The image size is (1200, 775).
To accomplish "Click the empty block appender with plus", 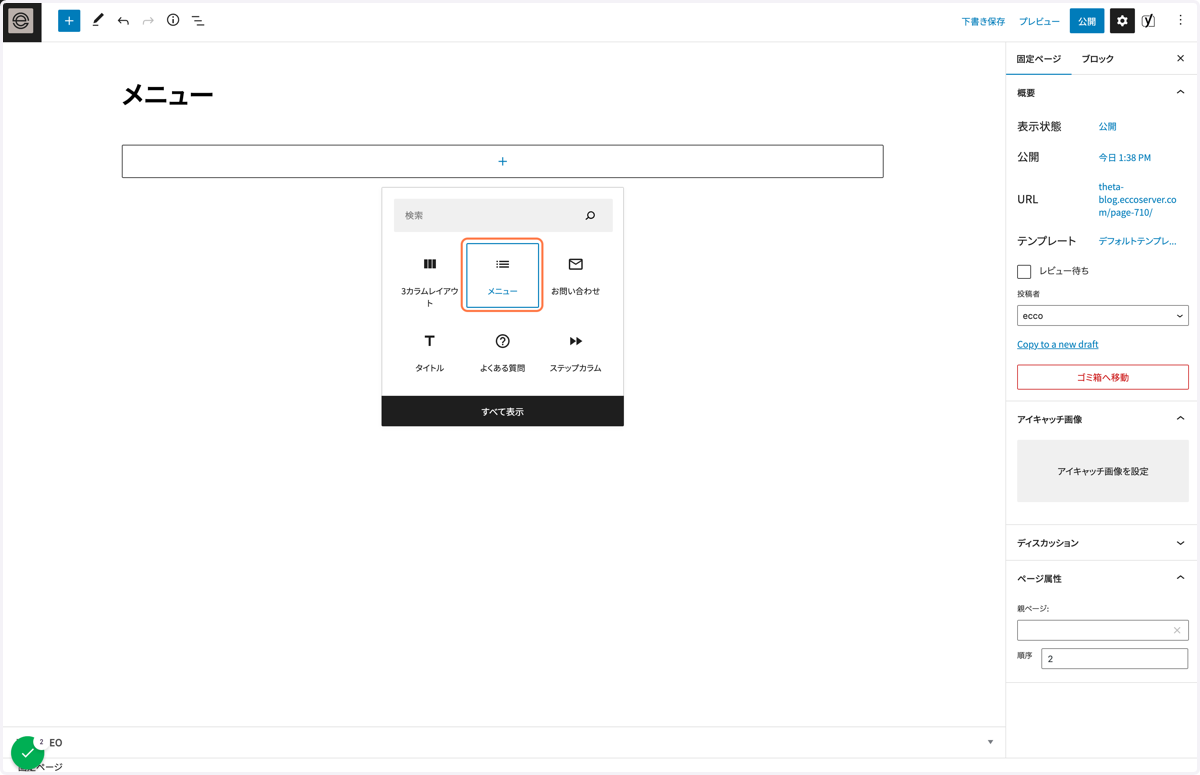I will point(503,162).
